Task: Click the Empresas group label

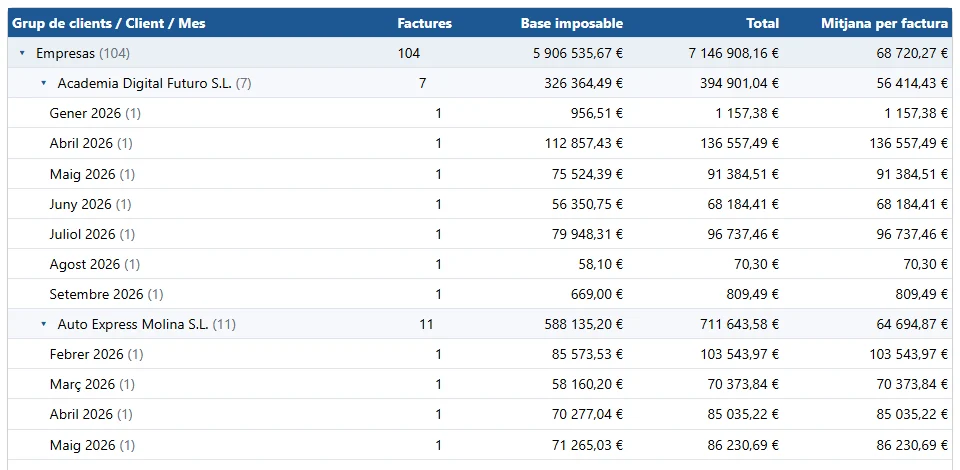Action: (66, 53)
